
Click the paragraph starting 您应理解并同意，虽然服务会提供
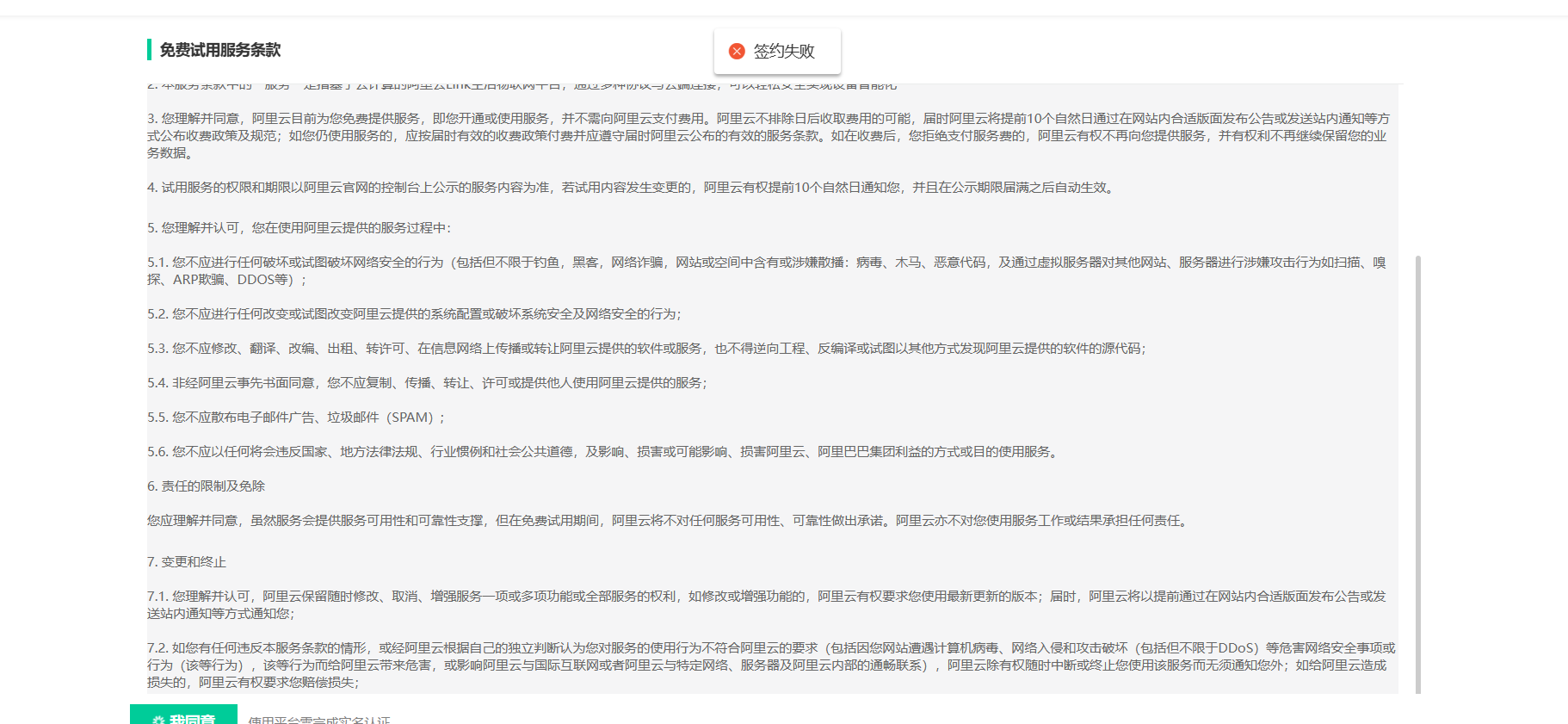point(670,520)
